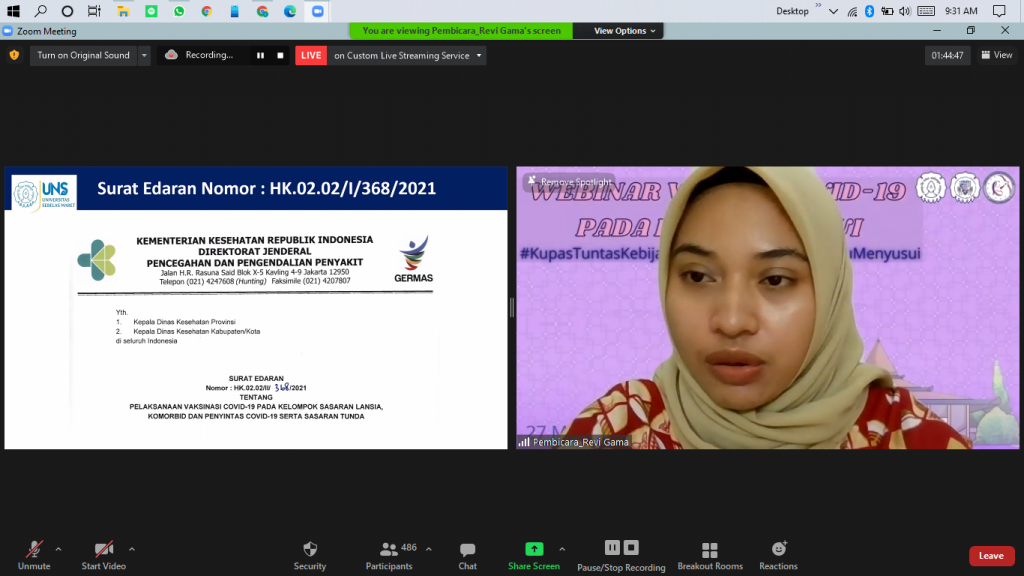The height and width of the screenshot is (576, 1024).
Task: Pause recording in the bottom toolbar
Action: pyautogui.click(x=612, y=547)
